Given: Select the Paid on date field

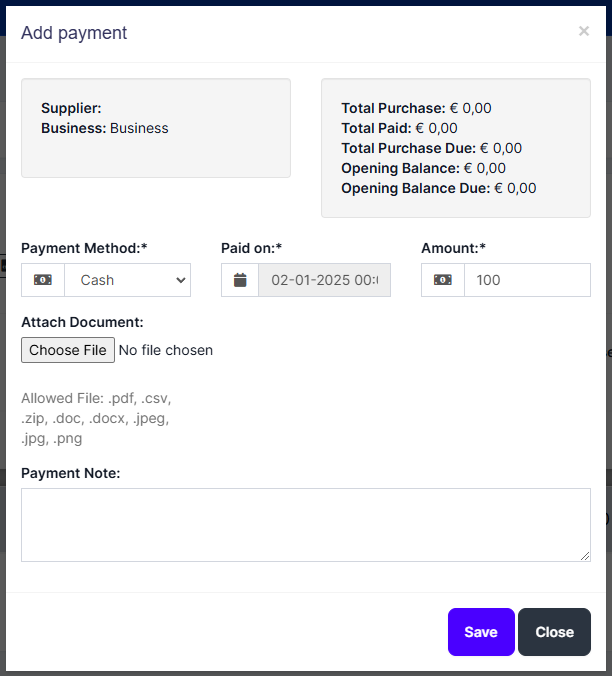Looking at the screenshot, I should [324, 280].
